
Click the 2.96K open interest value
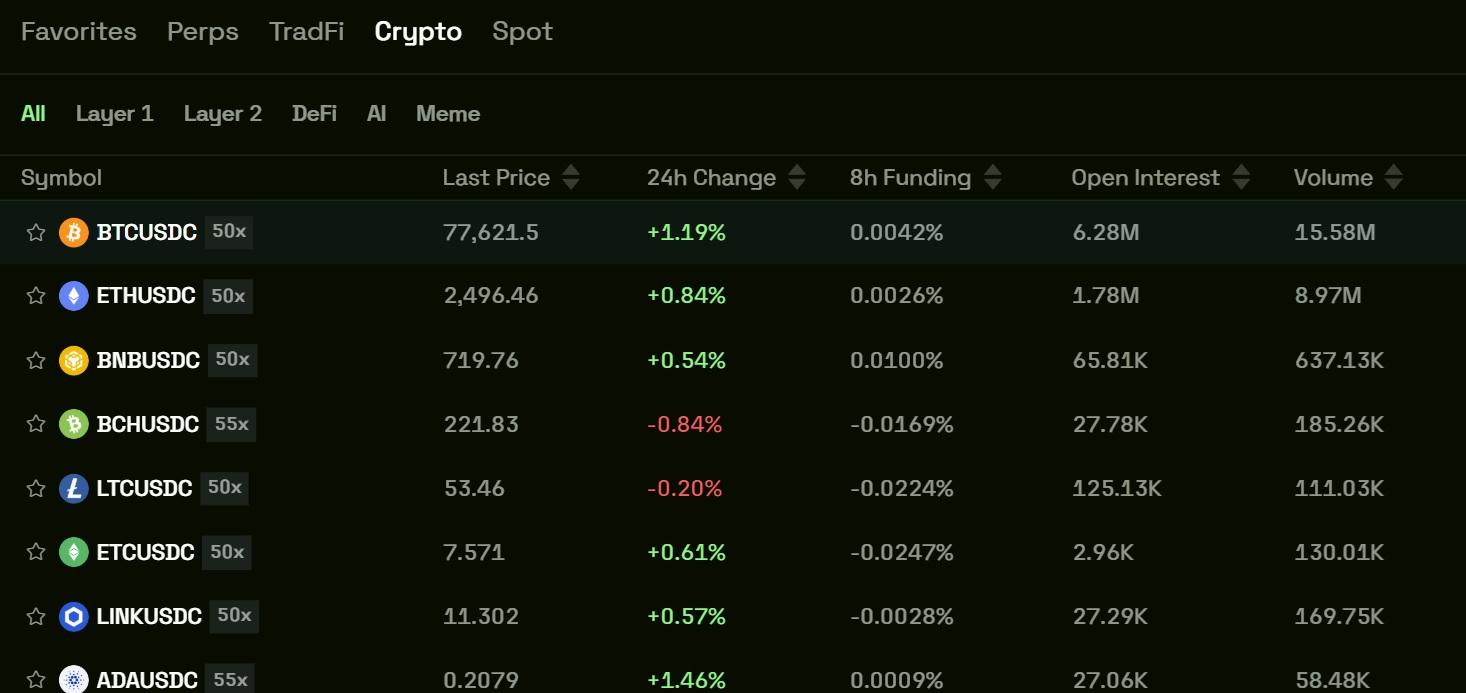click(x=1103, y=552)
